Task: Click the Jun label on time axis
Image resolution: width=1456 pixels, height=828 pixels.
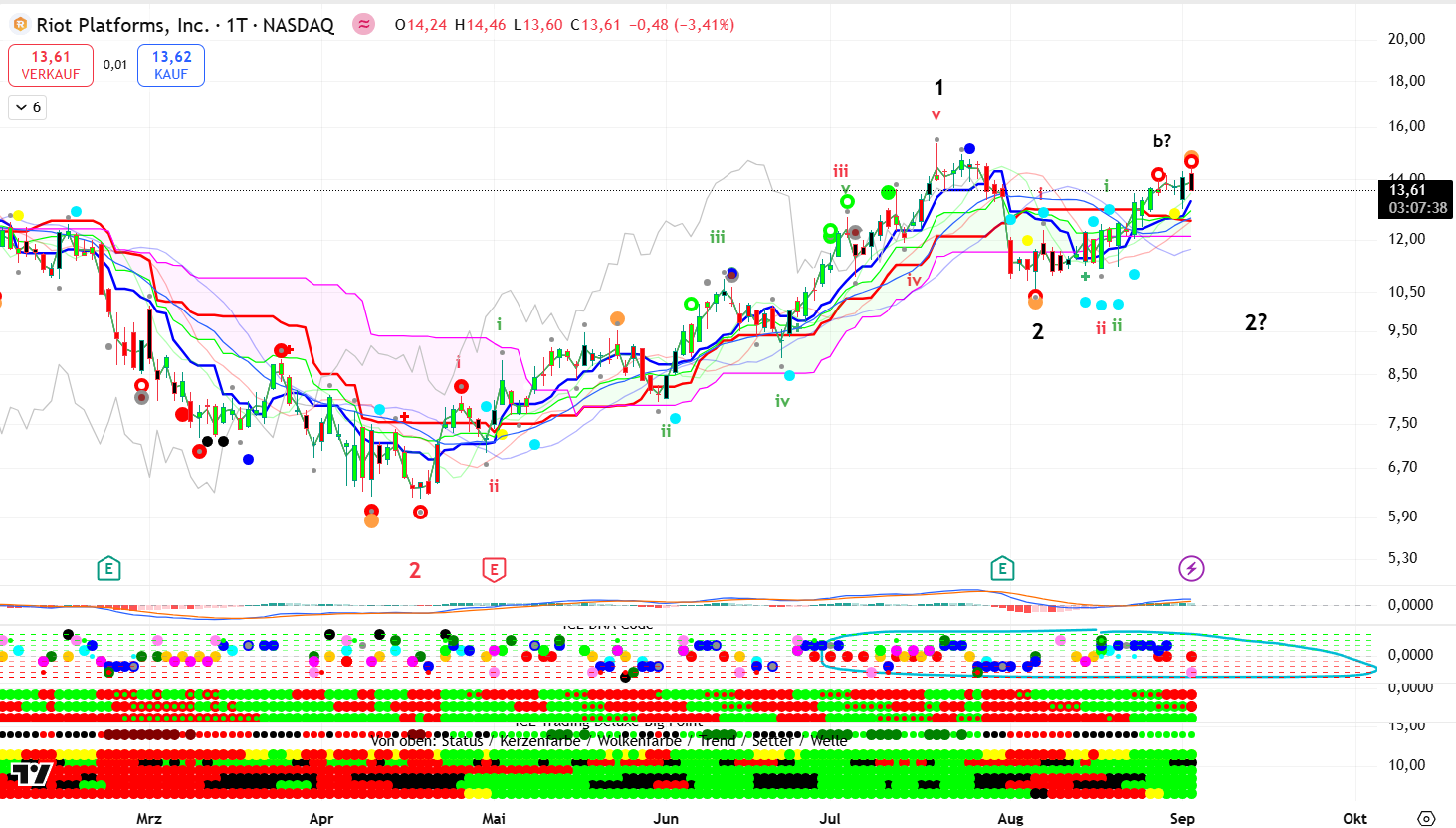Action: tap(666, 818)
